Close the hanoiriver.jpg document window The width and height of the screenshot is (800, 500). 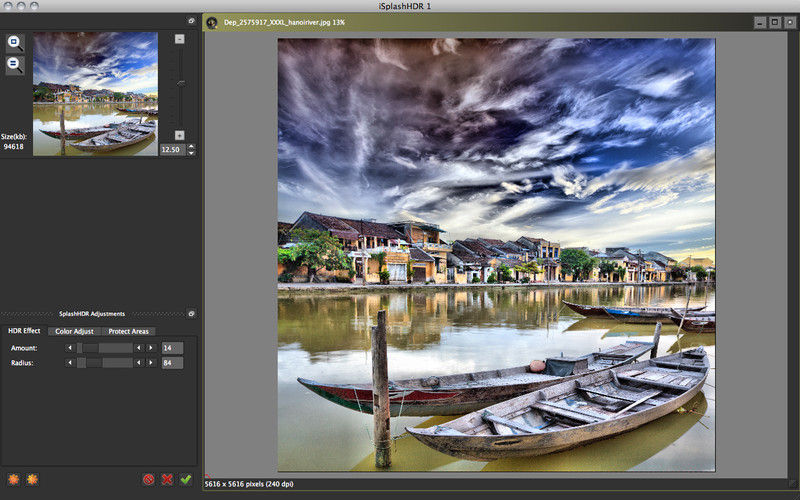790,22
